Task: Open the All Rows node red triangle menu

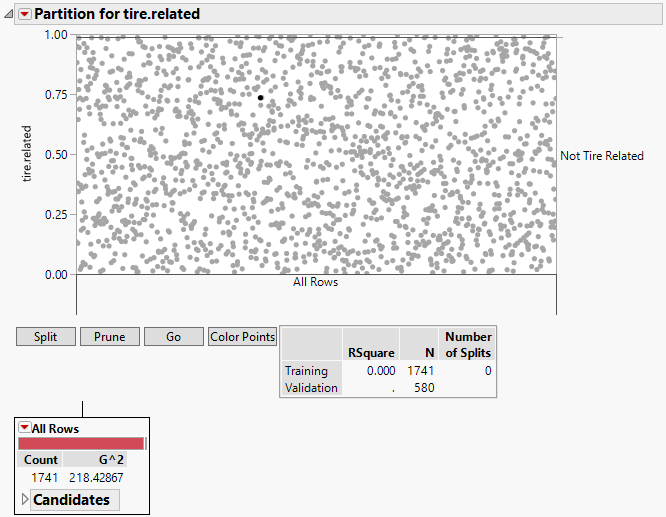Action: pyautogui.click(x=25, y=427)
